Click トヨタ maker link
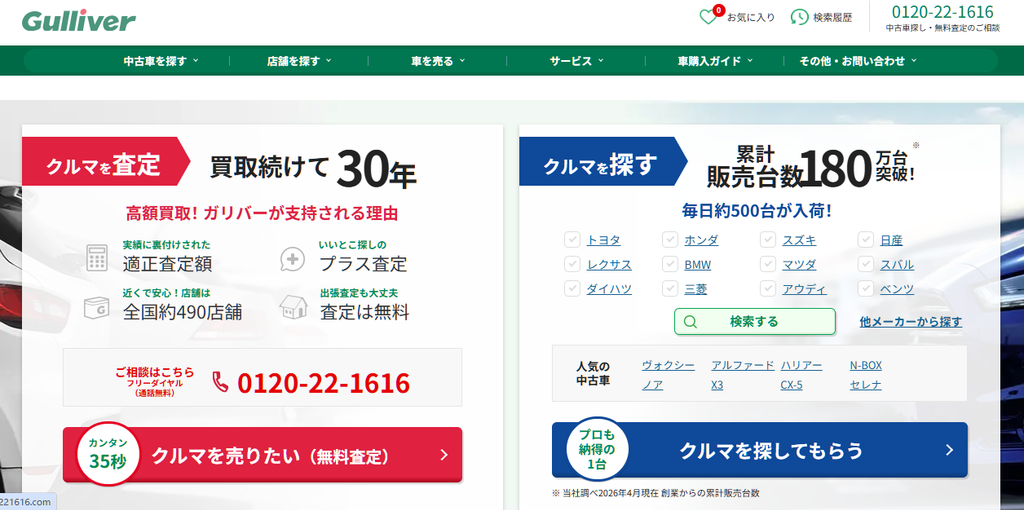The height and width of the screenshot is (510, 1024). (x=603, y=240)
